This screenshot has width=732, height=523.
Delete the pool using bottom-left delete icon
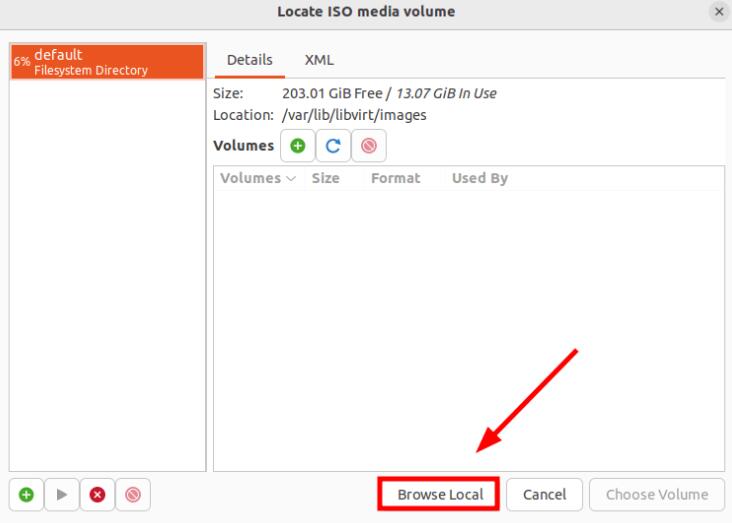click(x=133, y=495)
